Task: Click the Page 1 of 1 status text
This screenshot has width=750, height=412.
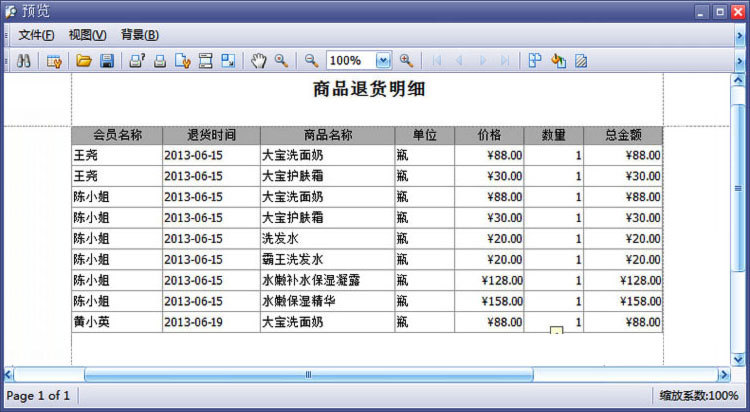Action: 38,396
